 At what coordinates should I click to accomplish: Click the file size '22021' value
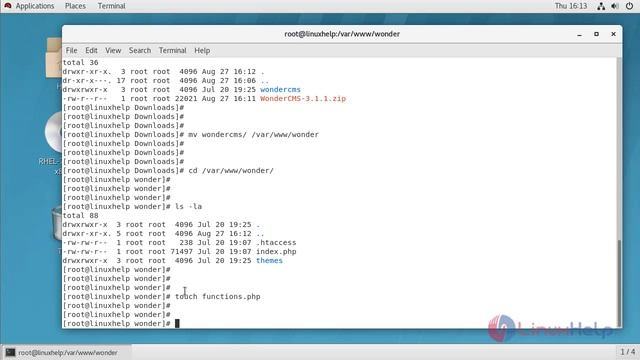(x=186, y=98)
